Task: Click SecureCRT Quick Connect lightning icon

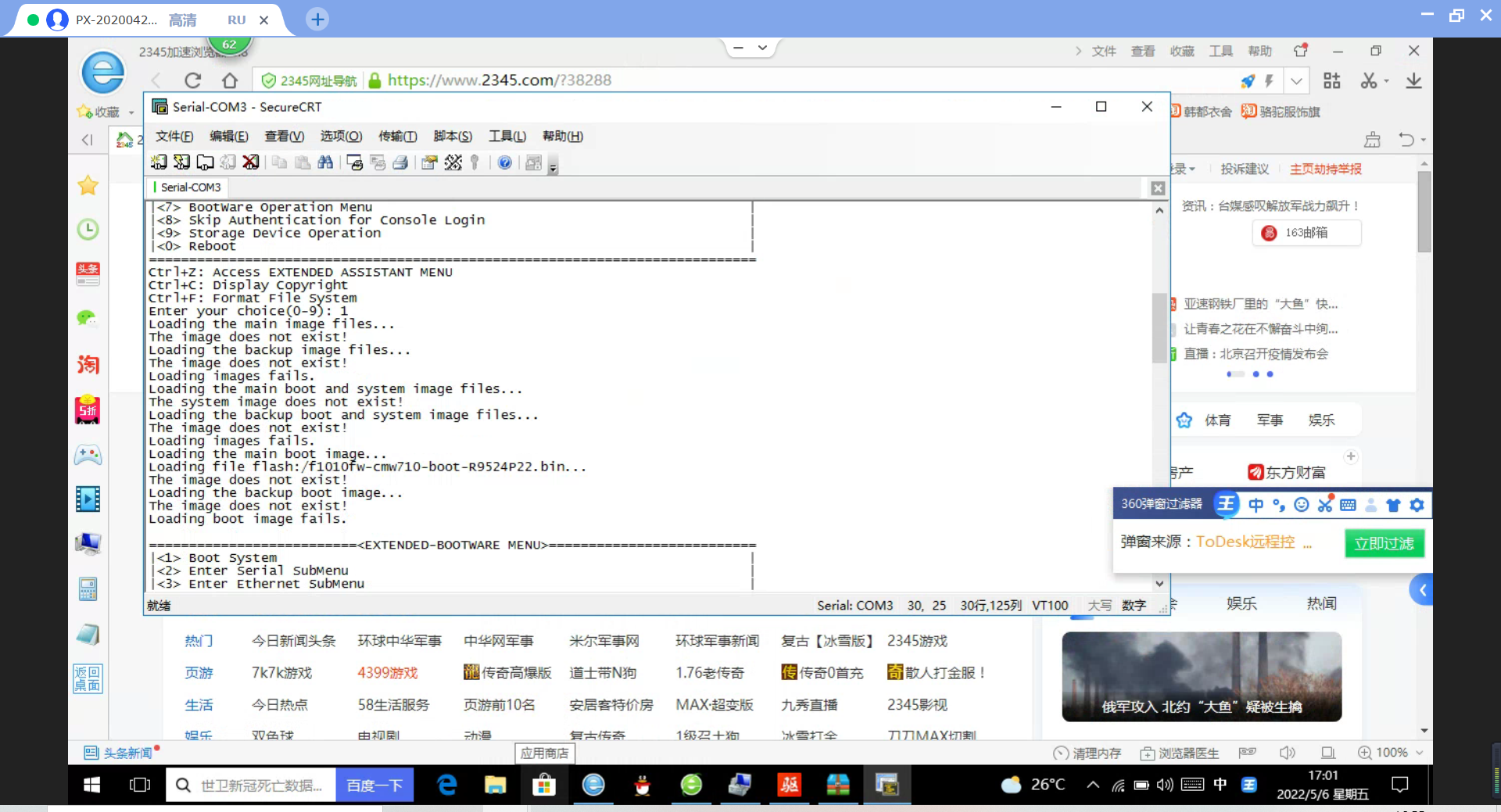Action: [x=181, y=162]
